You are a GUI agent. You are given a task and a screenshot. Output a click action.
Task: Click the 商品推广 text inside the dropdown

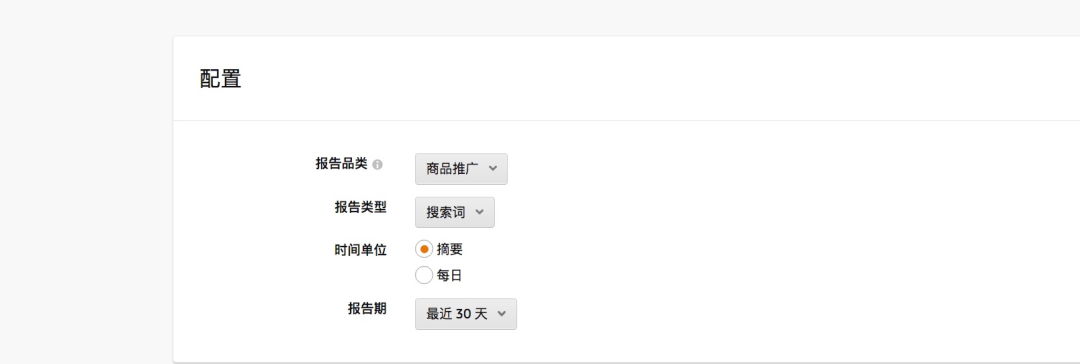452,169
